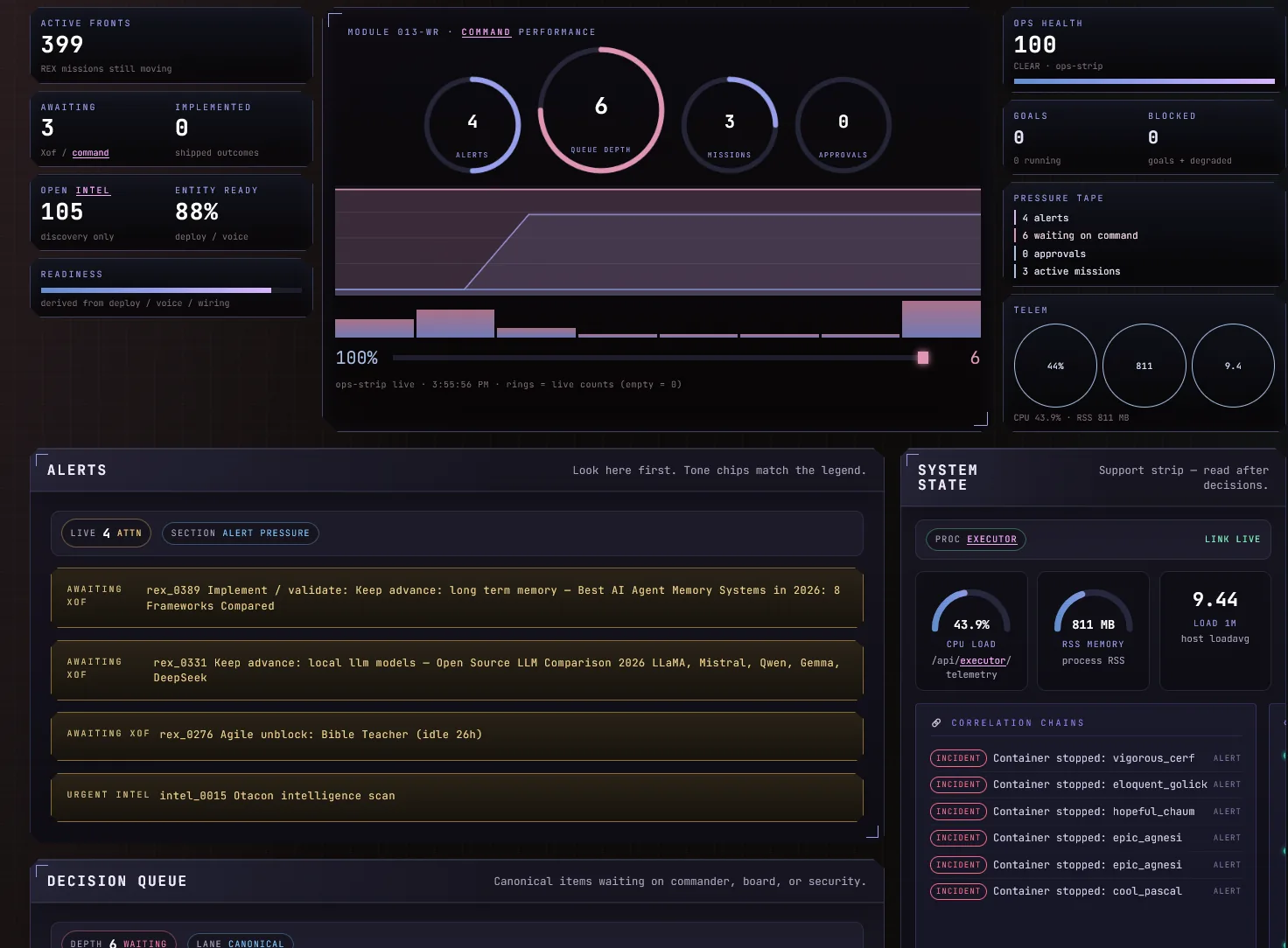Click the LIVE 4 ATTN chip
Image resolution: width=1288 pixels, height=948 pixels.
(106, 533)
